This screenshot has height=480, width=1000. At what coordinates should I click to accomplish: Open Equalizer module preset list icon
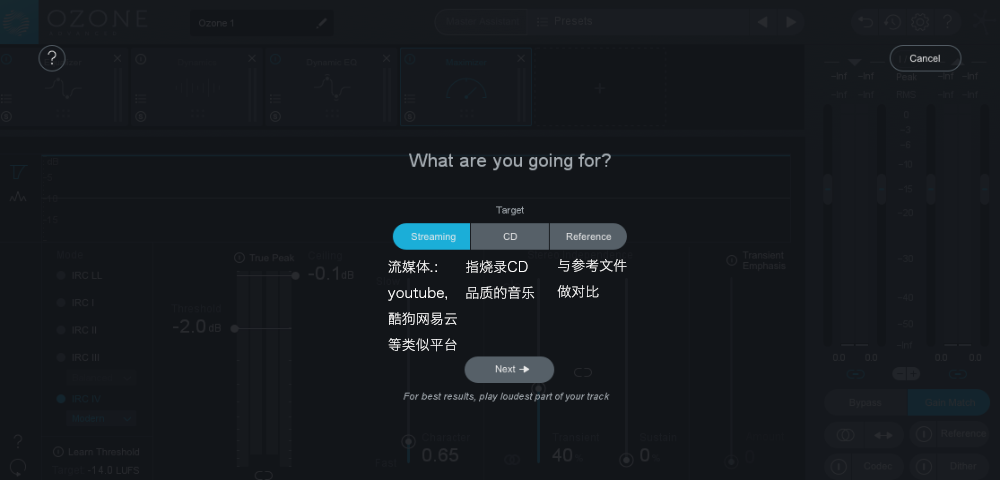click(6, 99)
